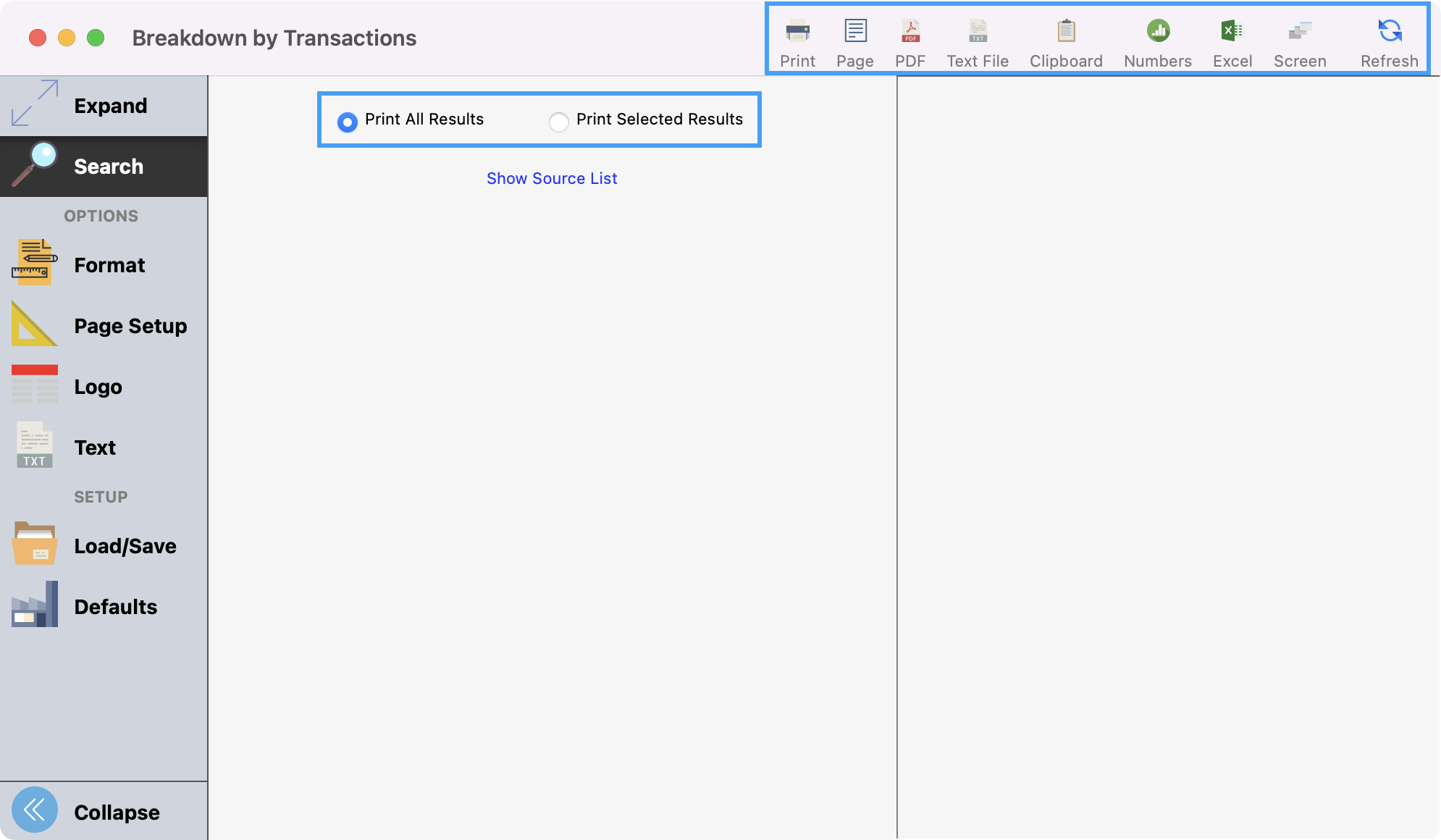Select Print All Results

[348, 122]
